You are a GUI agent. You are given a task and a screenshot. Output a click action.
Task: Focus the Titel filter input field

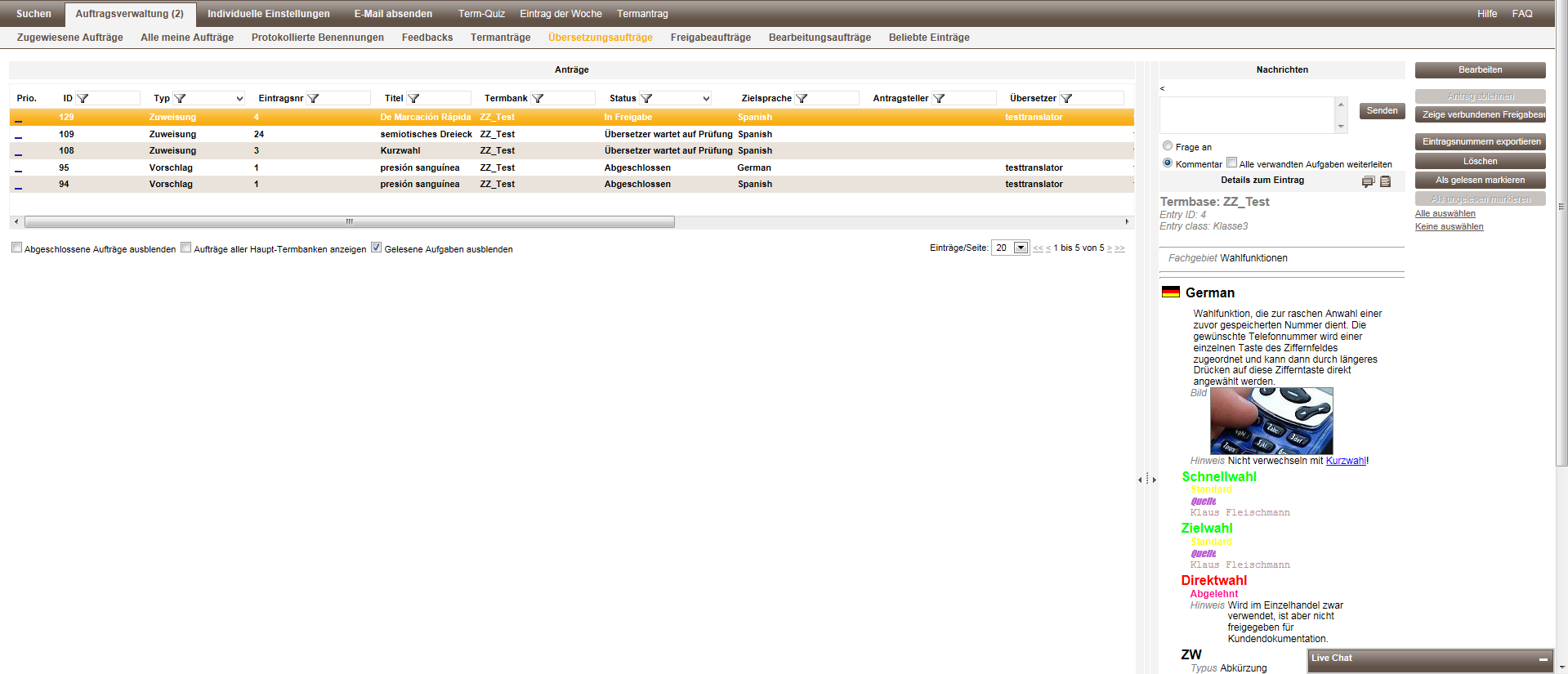(446, 98)
